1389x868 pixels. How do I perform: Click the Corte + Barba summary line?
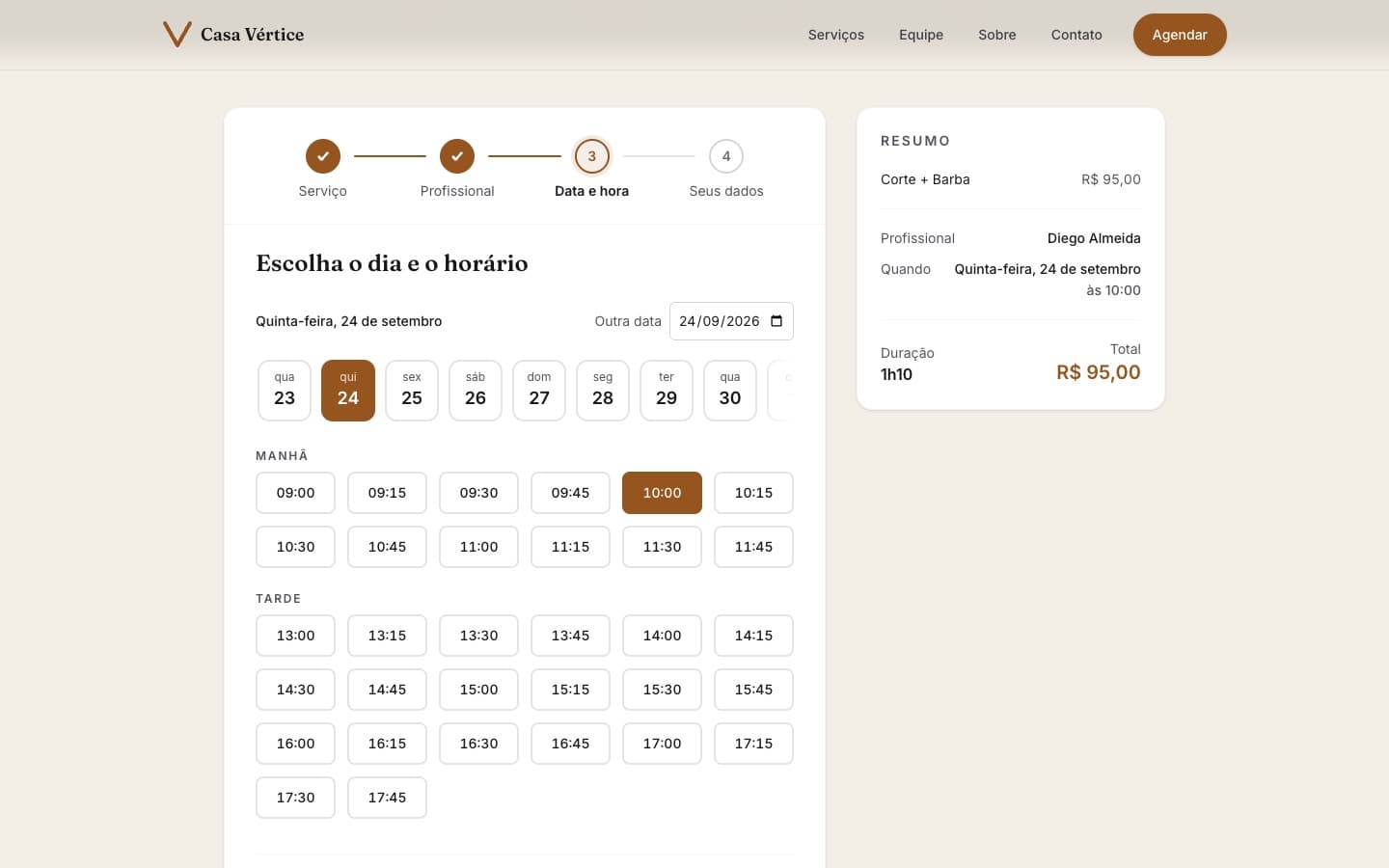(x=1011, y=179)
